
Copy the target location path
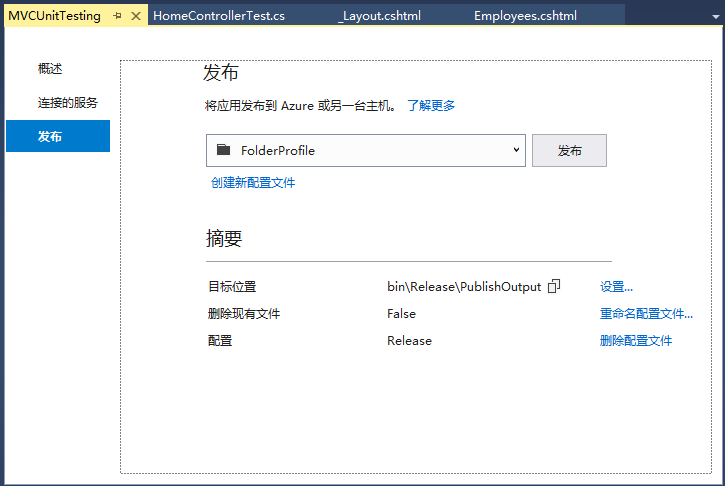[554, 286]
